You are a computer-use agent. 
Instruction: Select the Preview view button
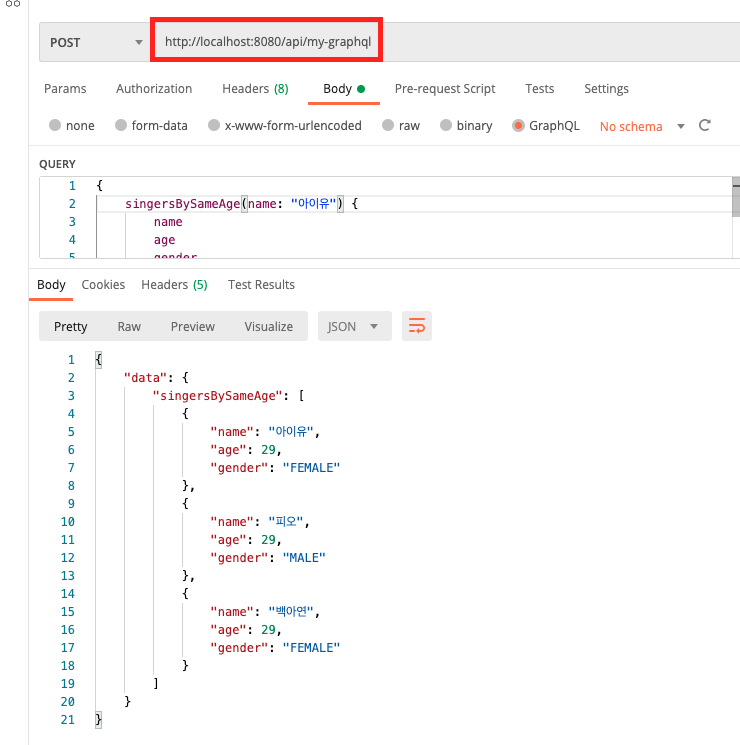point(193,326)
